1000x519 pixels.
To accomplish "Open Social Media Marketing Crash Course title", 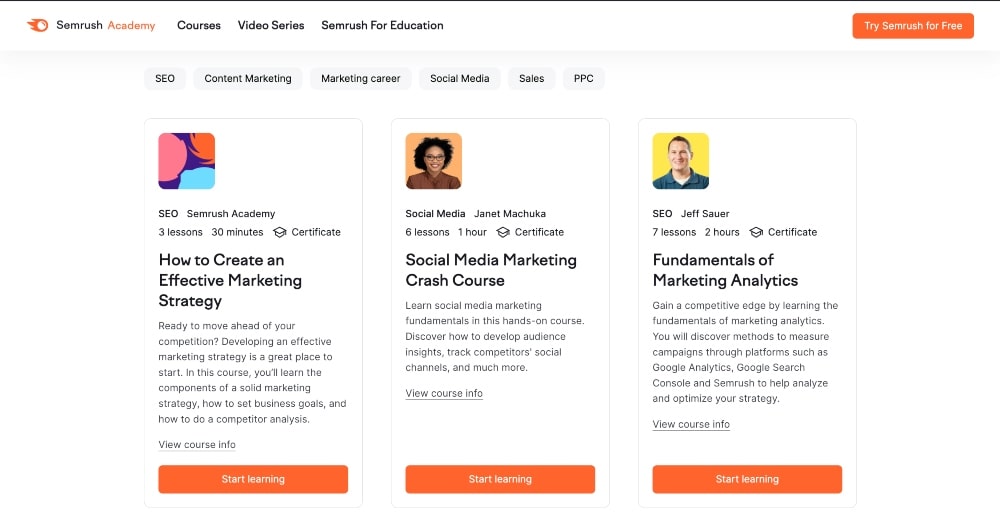I will [490, 270].
